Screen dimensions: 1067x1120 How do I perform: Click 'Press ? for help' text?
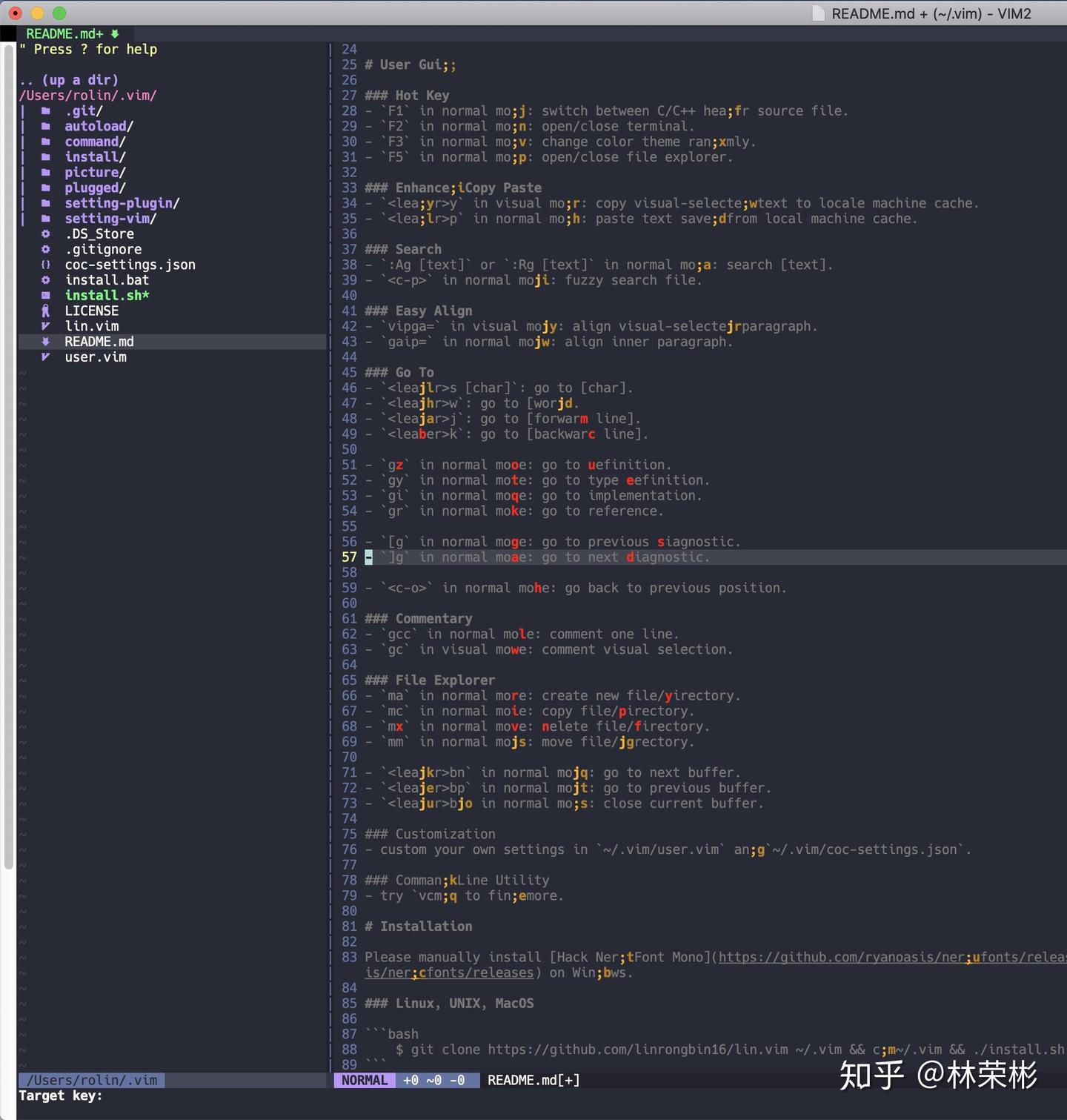[x=89, y=49]
